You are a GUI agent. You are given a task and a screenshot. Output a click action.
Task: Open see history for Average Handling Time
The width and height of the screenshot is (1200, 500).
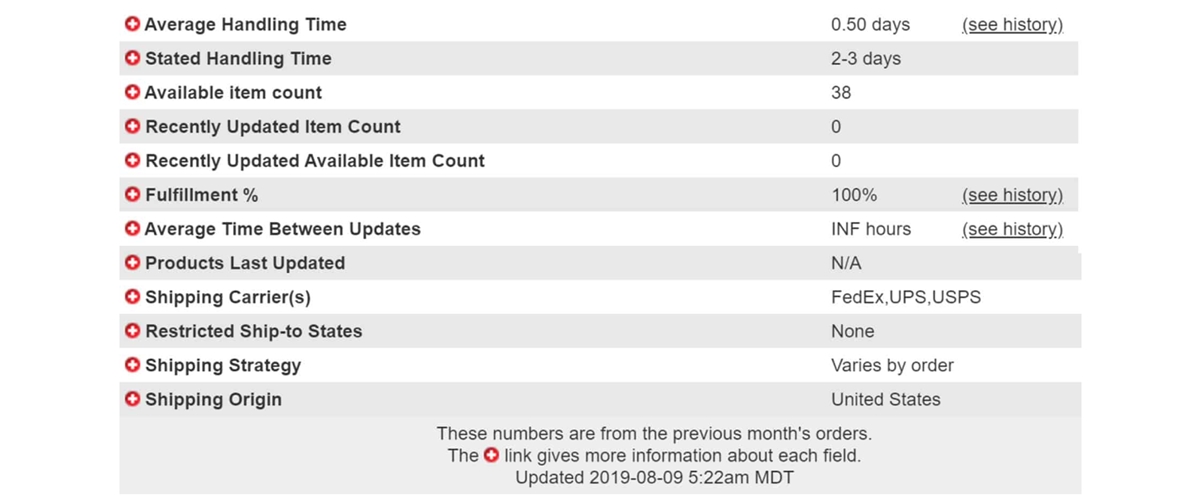click(1012, 24)
